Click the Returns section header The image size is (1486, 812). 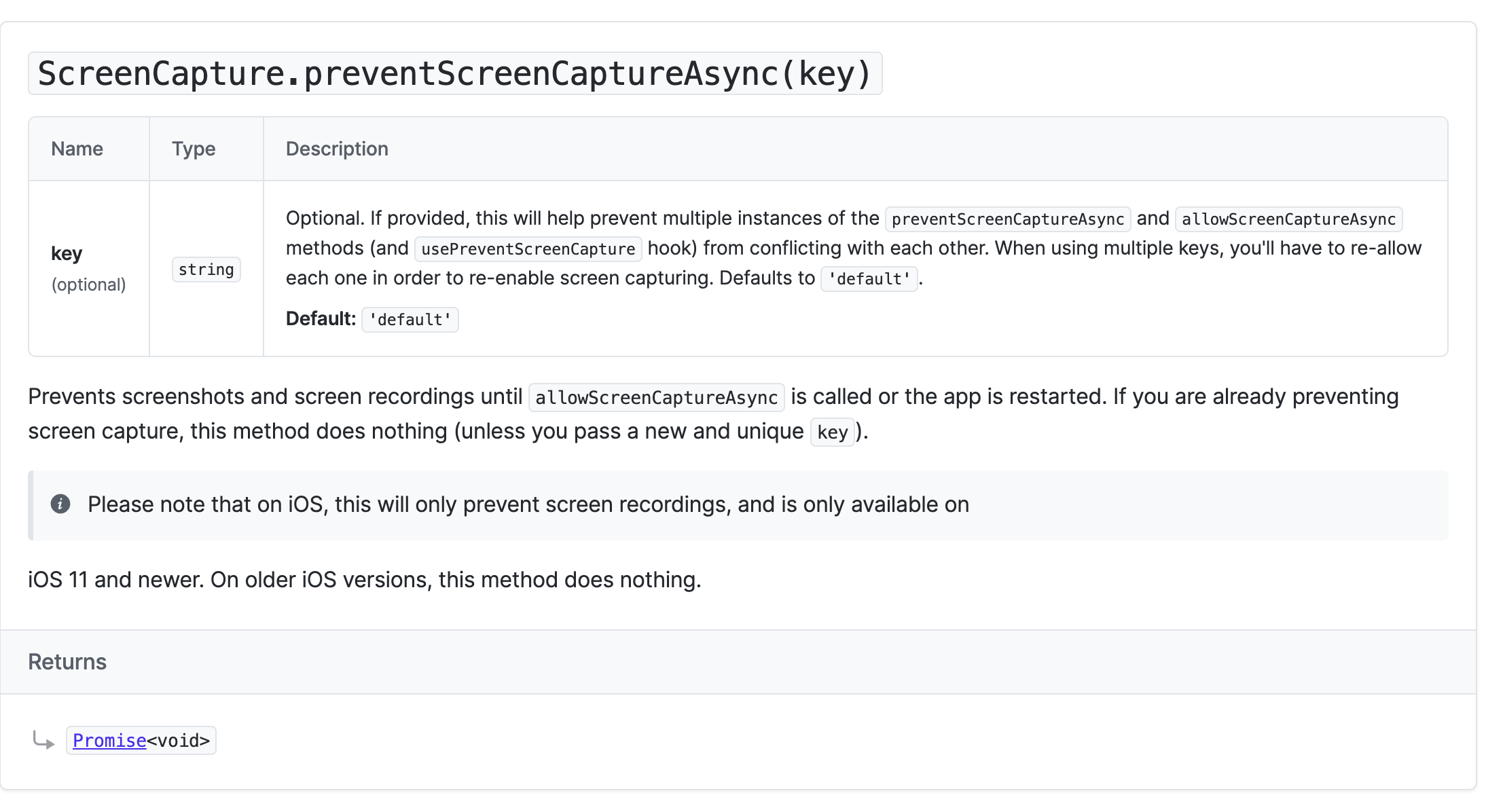click(67, 662)
